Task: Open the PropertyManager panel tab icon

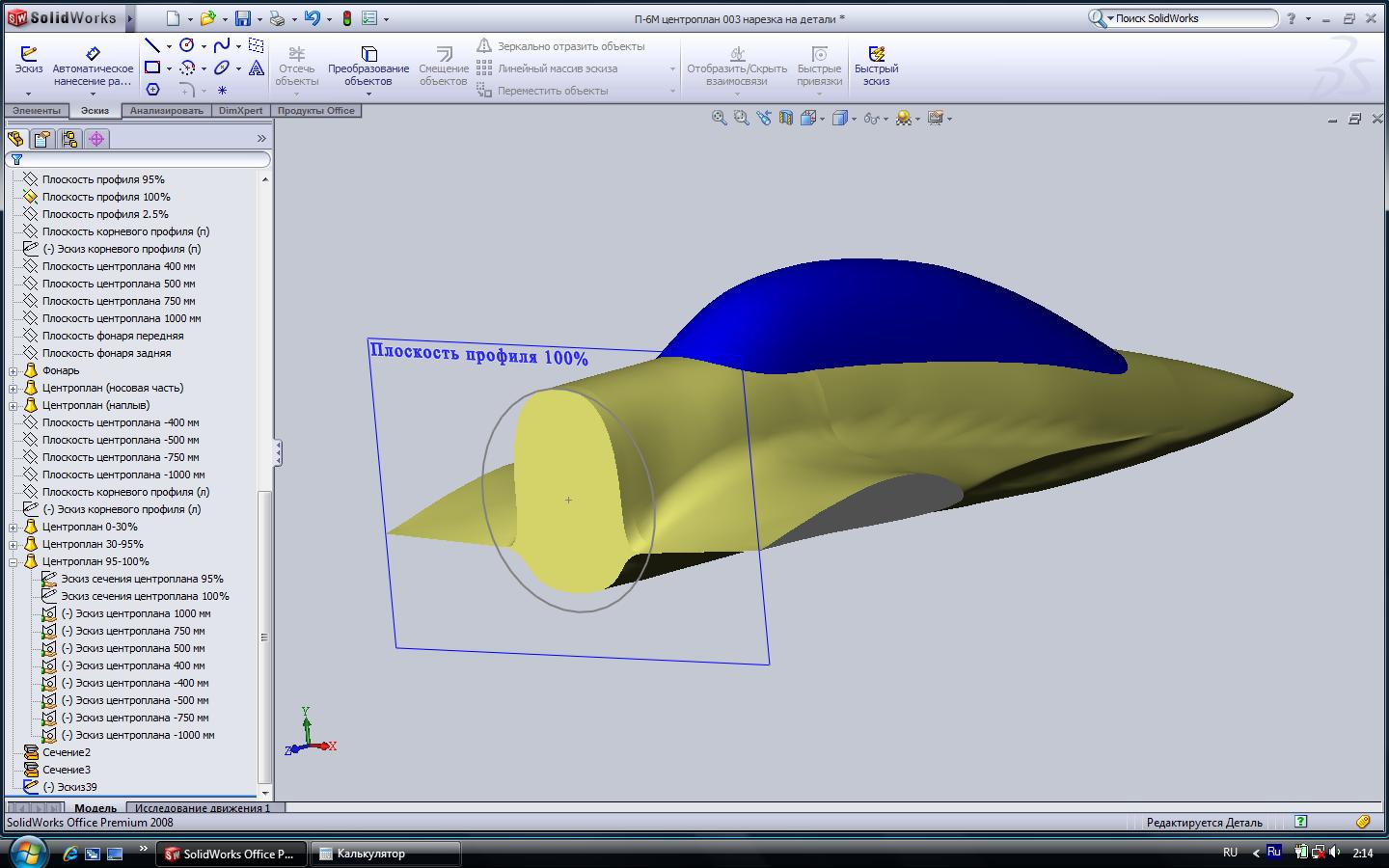Action: (x=42, y=139)
